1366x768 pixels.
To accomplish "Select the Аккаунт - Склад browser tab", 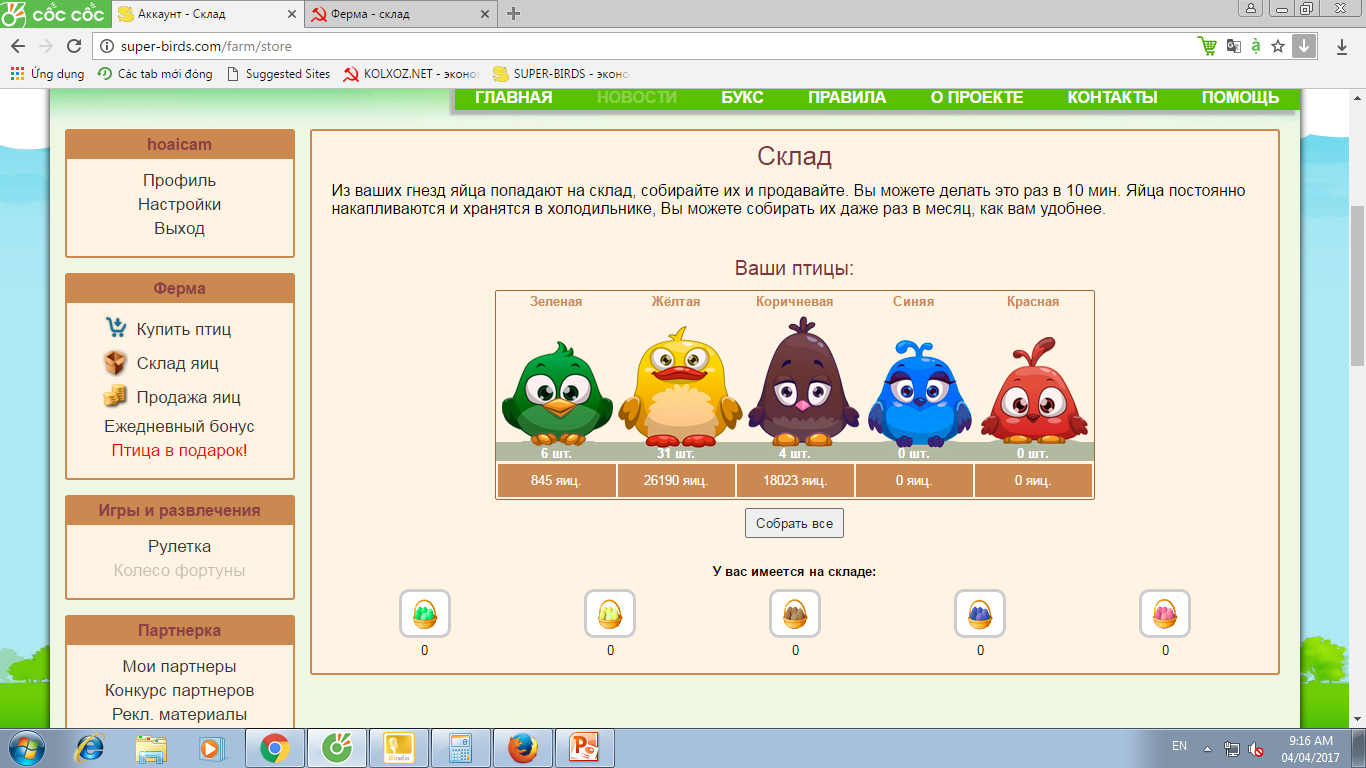I will click(x=207, y=14).
